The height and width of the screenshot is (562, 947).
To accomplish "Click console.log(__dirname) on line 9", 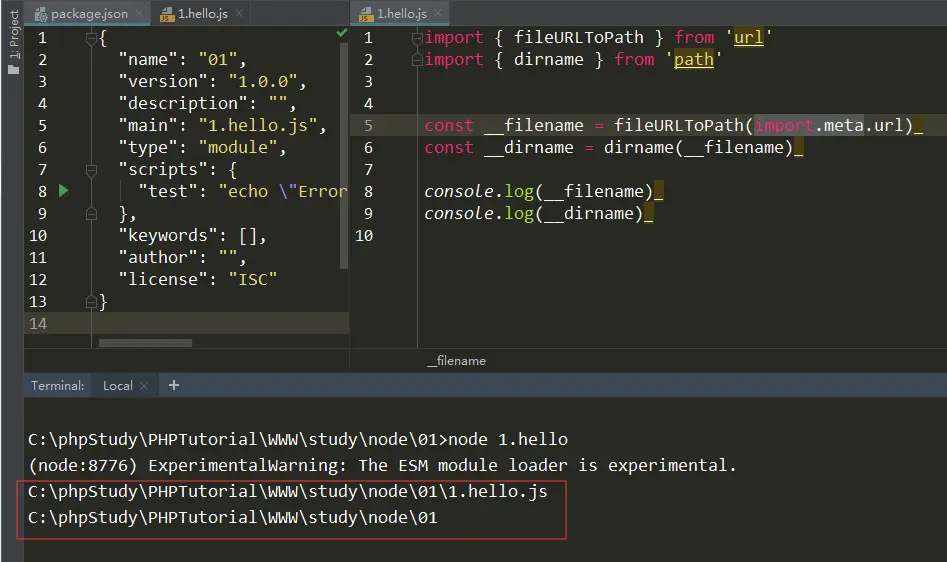I will [534, 214].
